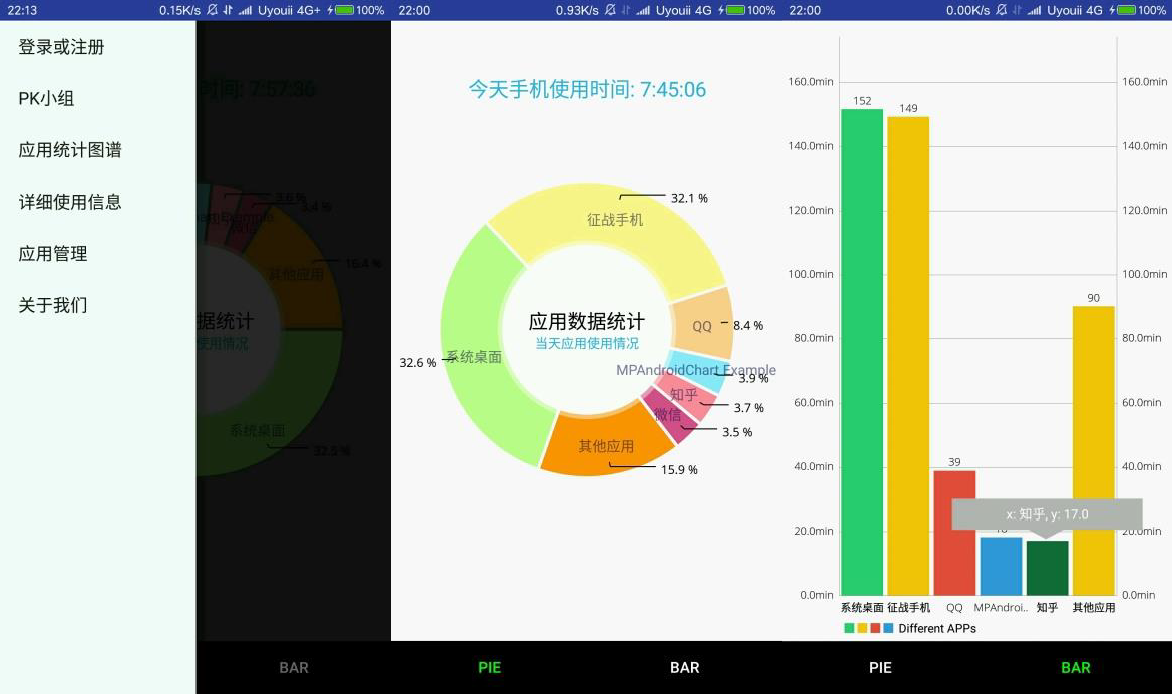Tap the 0.15K/s network speed indicator
1172x694 pixels.
179,10
